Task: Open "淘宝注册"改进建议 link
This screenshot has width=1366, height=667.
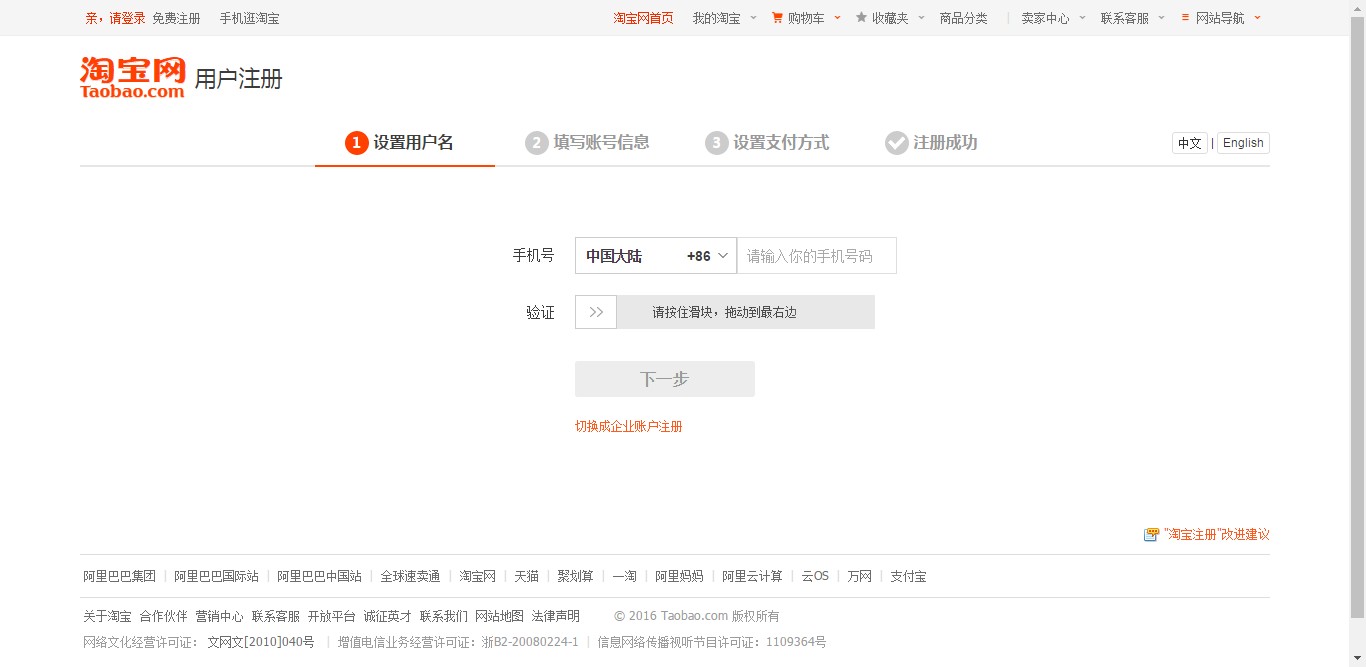Action: 1217,535
